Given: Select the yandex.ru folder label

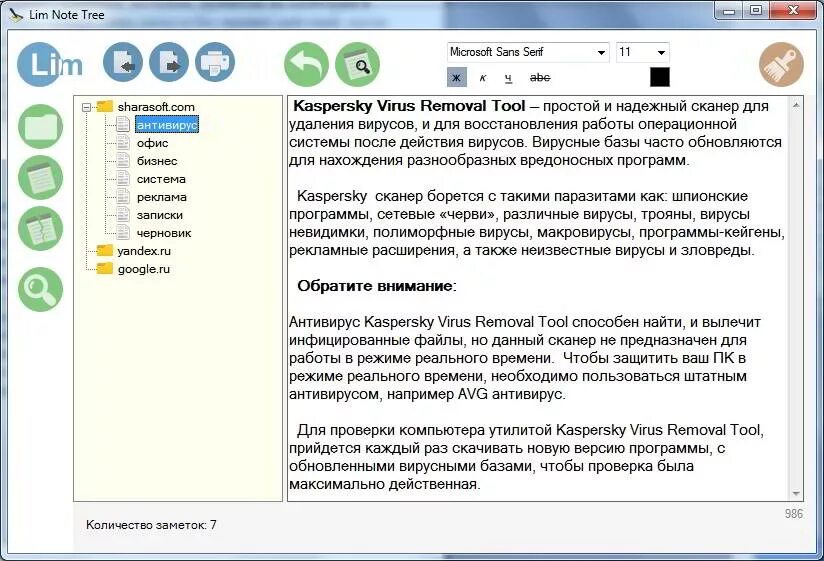Looking at the screenshot, I should 144,251.
